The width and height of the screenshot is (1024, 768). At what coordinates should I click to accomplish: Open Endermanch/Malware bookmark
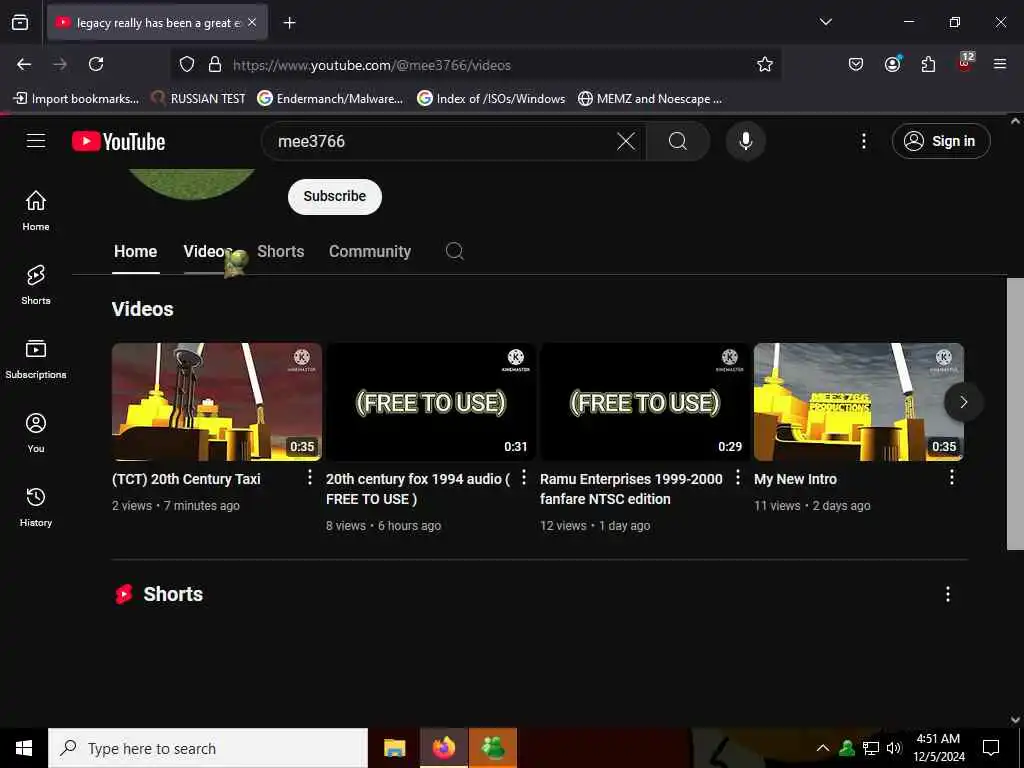(330, 99)
